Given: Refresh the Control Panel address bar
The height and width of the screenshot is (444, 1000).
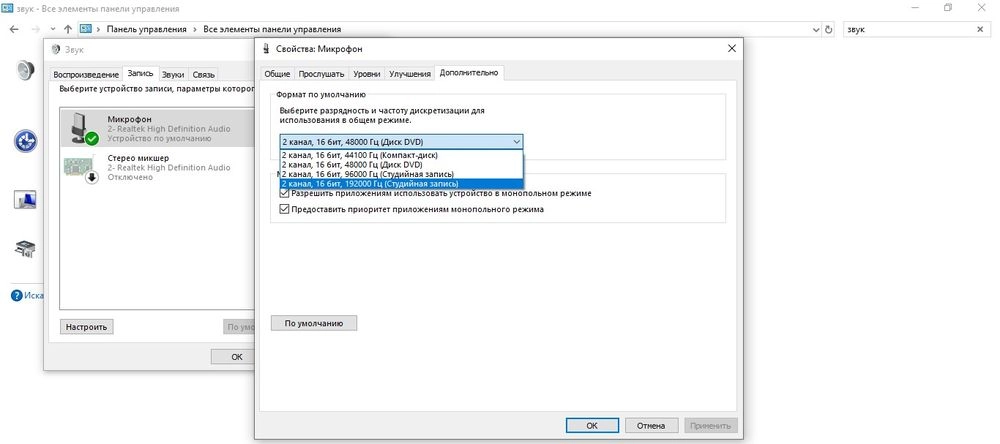Looking at the screenshot, I should (829, 30).
